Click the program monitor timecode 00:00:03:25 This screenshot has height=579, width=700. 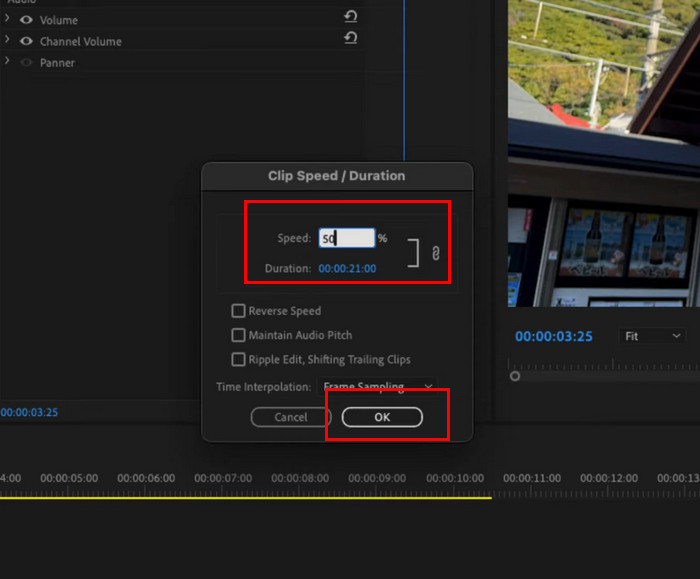point(554,336)
